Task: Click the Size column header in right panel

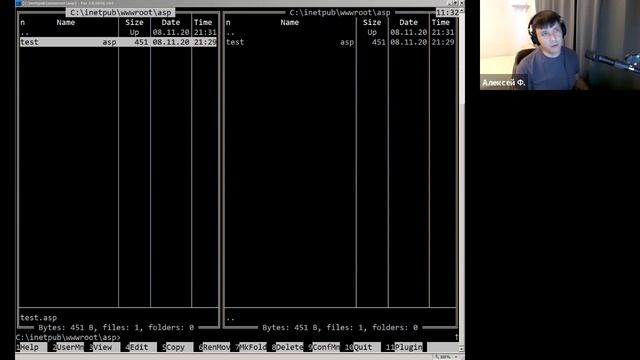Action: click(372, 22)
